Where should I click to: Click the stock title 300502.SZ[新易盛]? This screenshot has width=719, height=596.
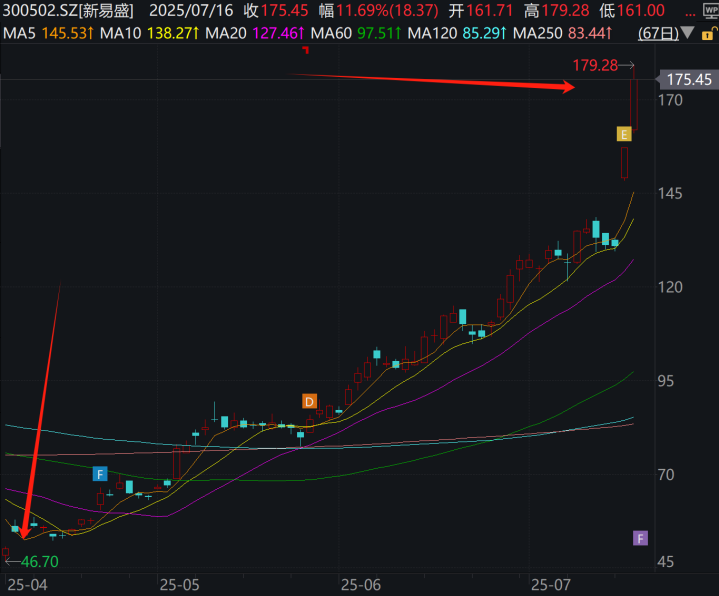pos(69,11)
